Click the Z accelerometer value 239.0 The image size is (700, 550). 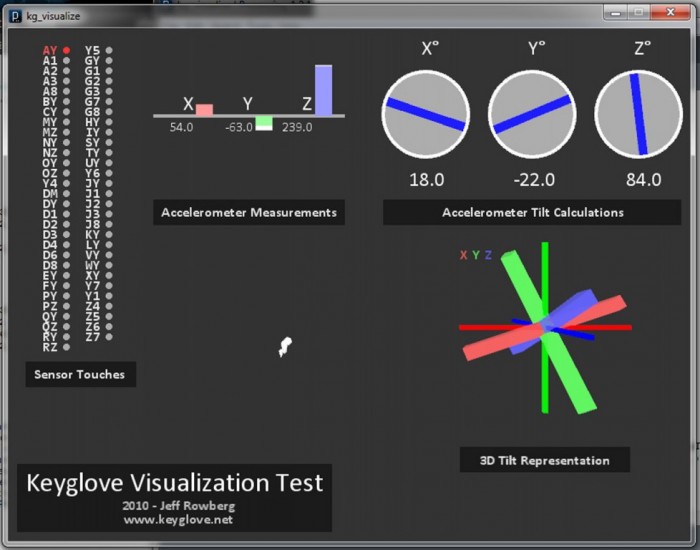(297, 128)
